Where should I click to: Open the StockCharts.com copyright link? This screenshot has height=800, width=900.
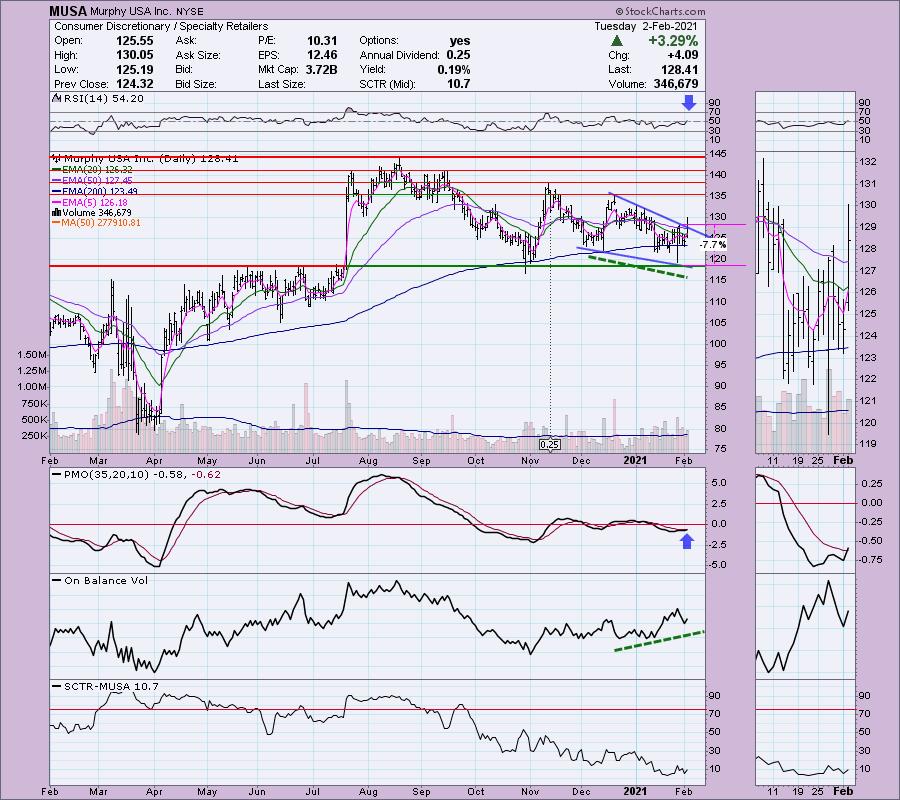[660, 11]
